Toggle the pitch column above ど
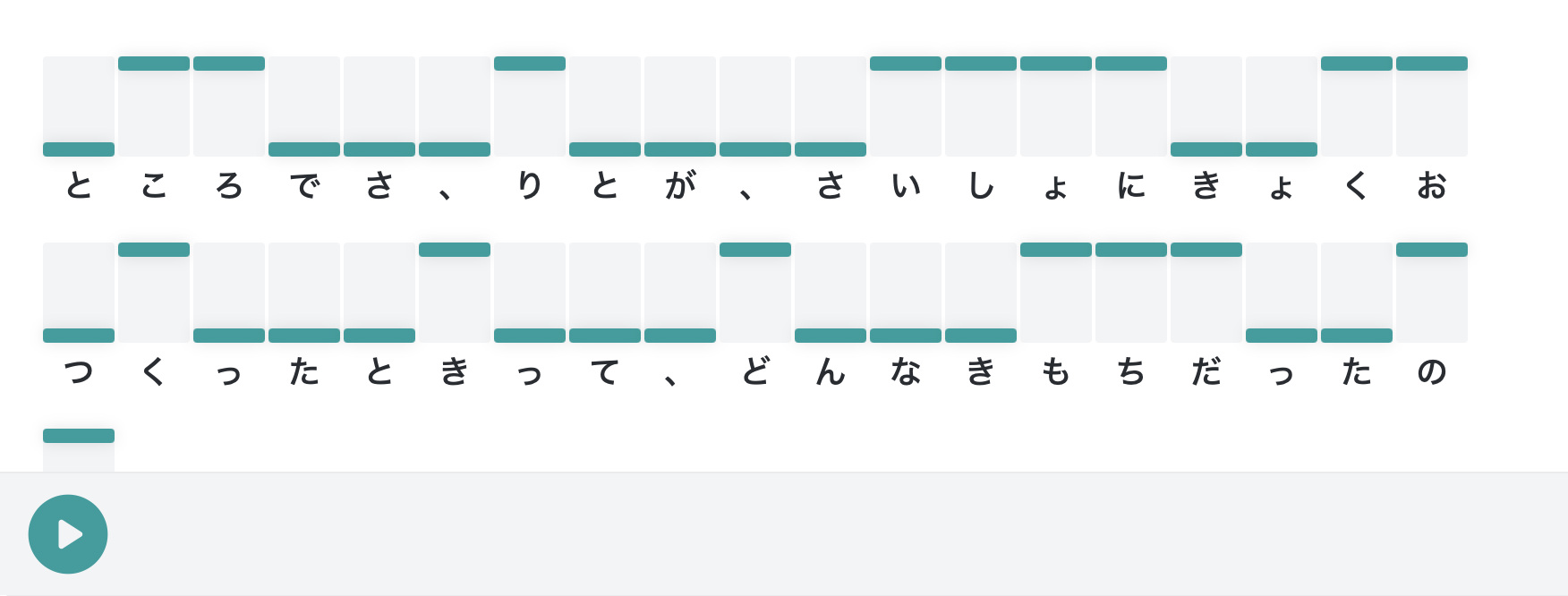Screen dimensions: 1568x596 pyautogui.click(x=755, y=293)
